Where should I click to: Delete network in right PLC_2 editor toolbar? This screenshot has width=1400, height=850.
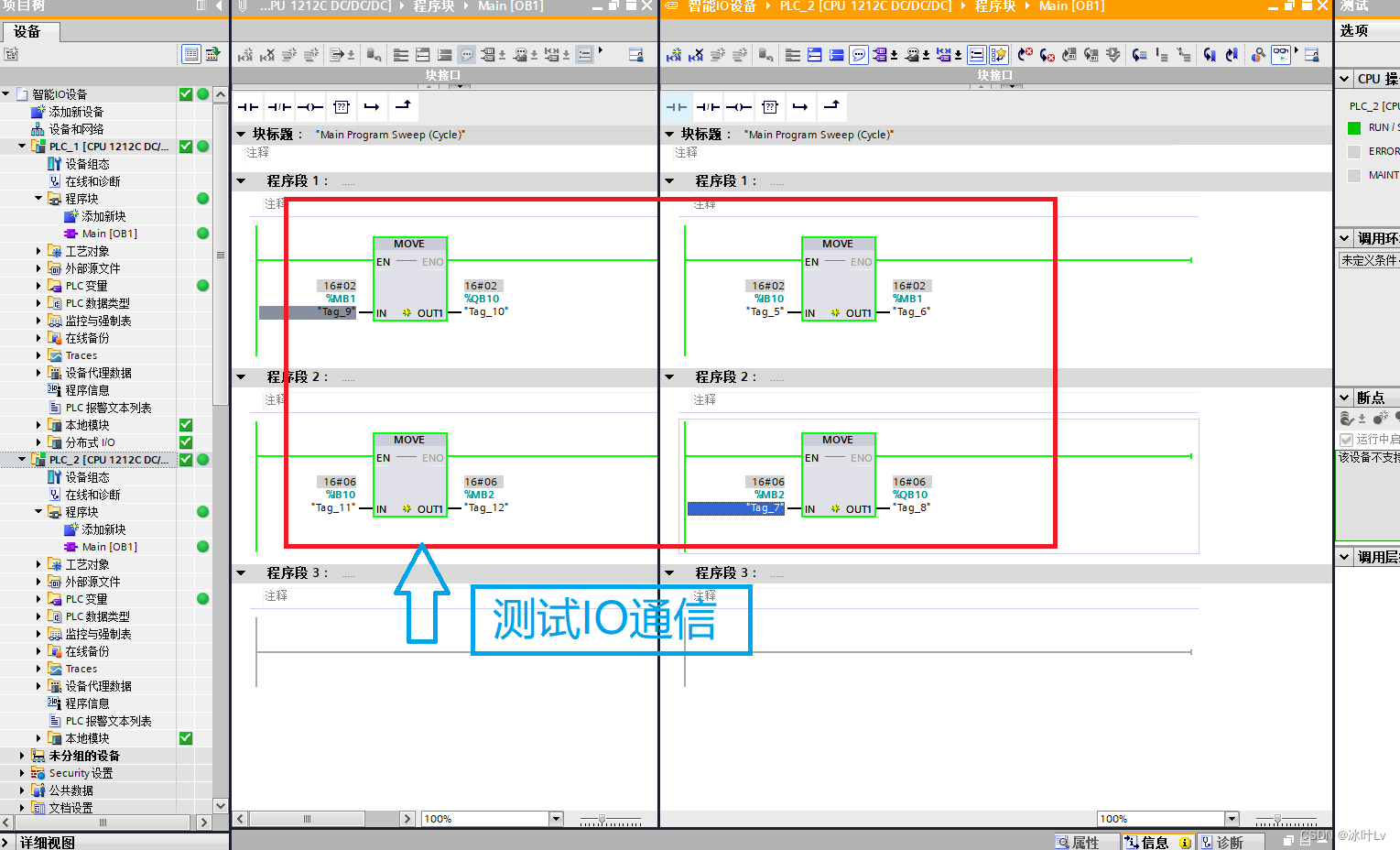(696, 55)
